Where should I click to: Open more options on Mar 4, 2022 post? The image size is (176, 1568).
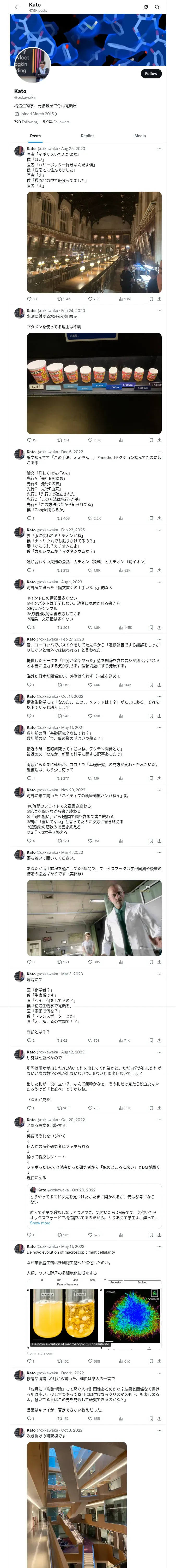159,852
